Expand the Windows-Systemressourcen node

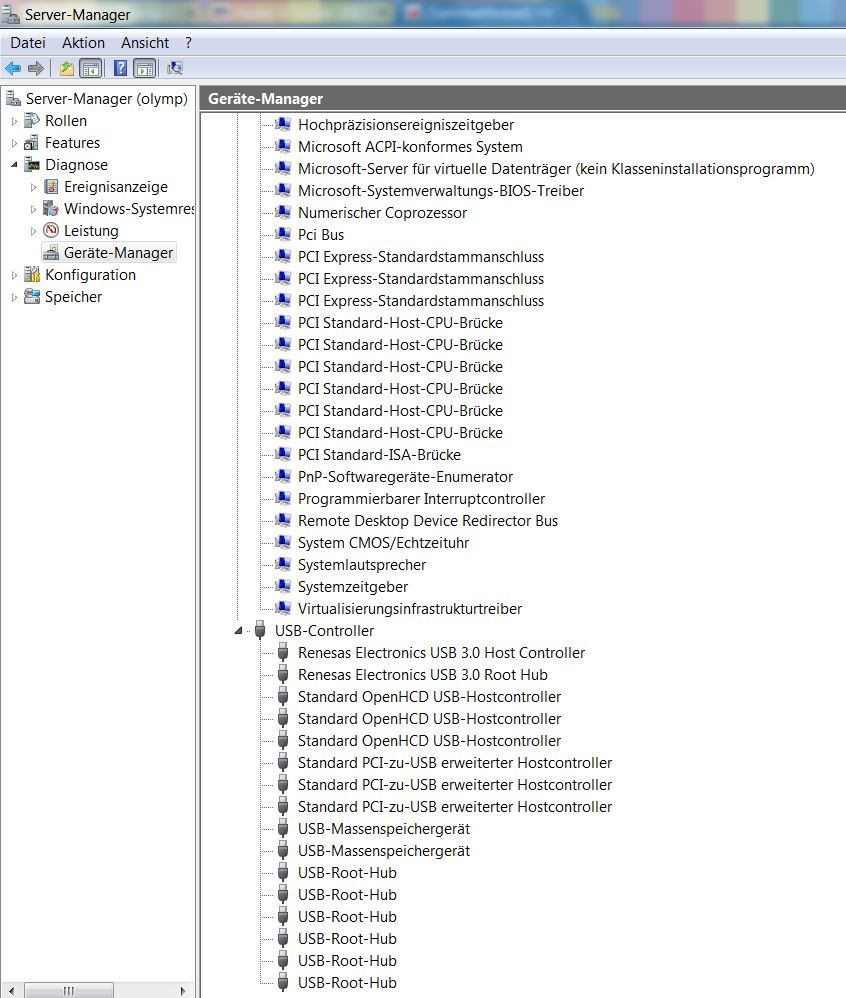point(33,209)
